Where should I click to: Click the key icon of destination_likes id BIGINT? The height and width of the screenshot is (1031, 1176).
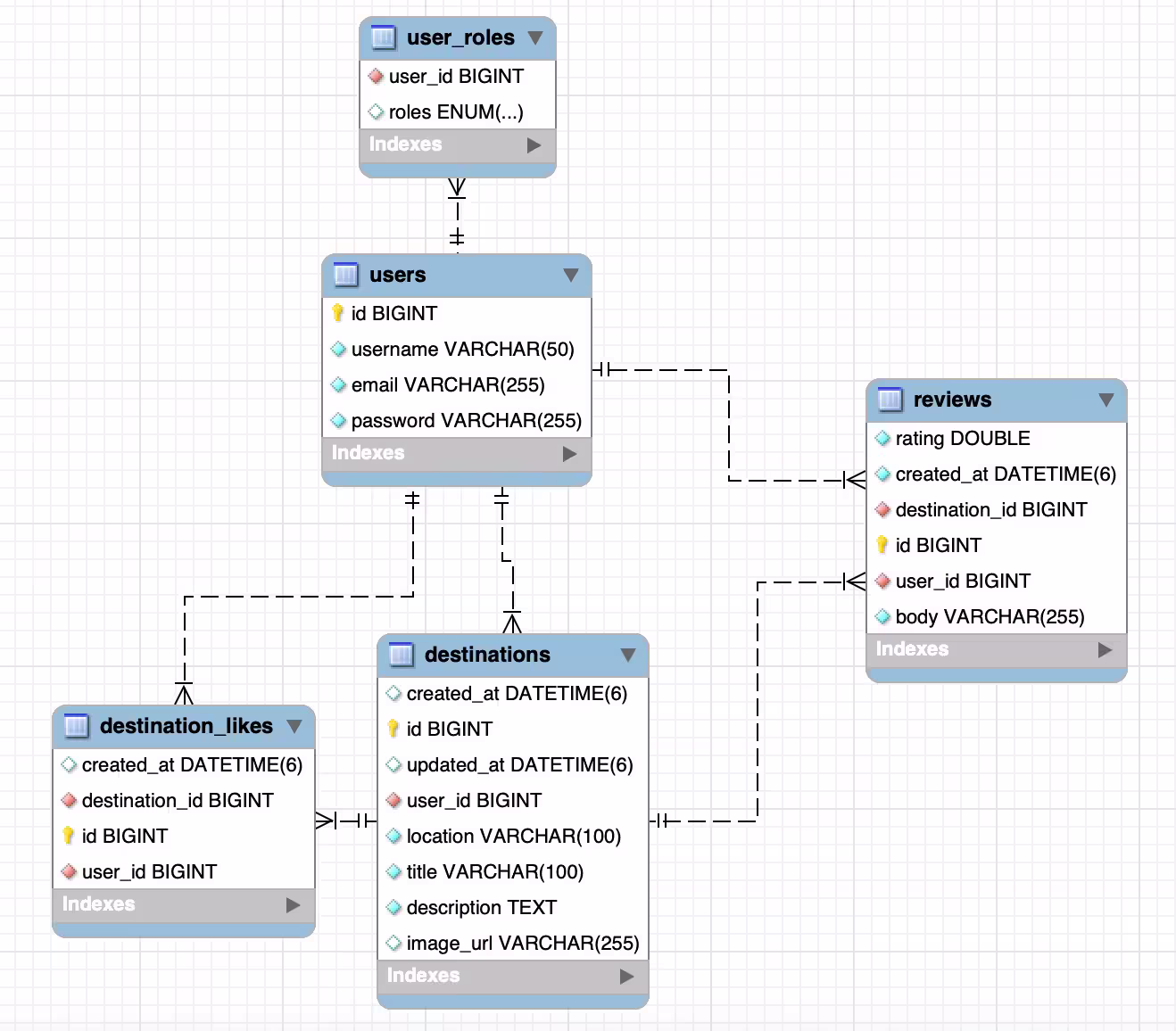click(68, 836)
